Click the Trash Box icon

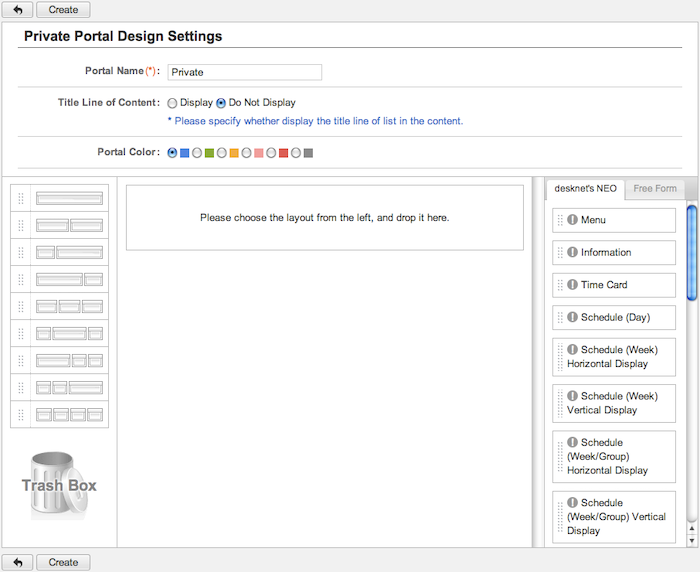click(x=59, y=485)
